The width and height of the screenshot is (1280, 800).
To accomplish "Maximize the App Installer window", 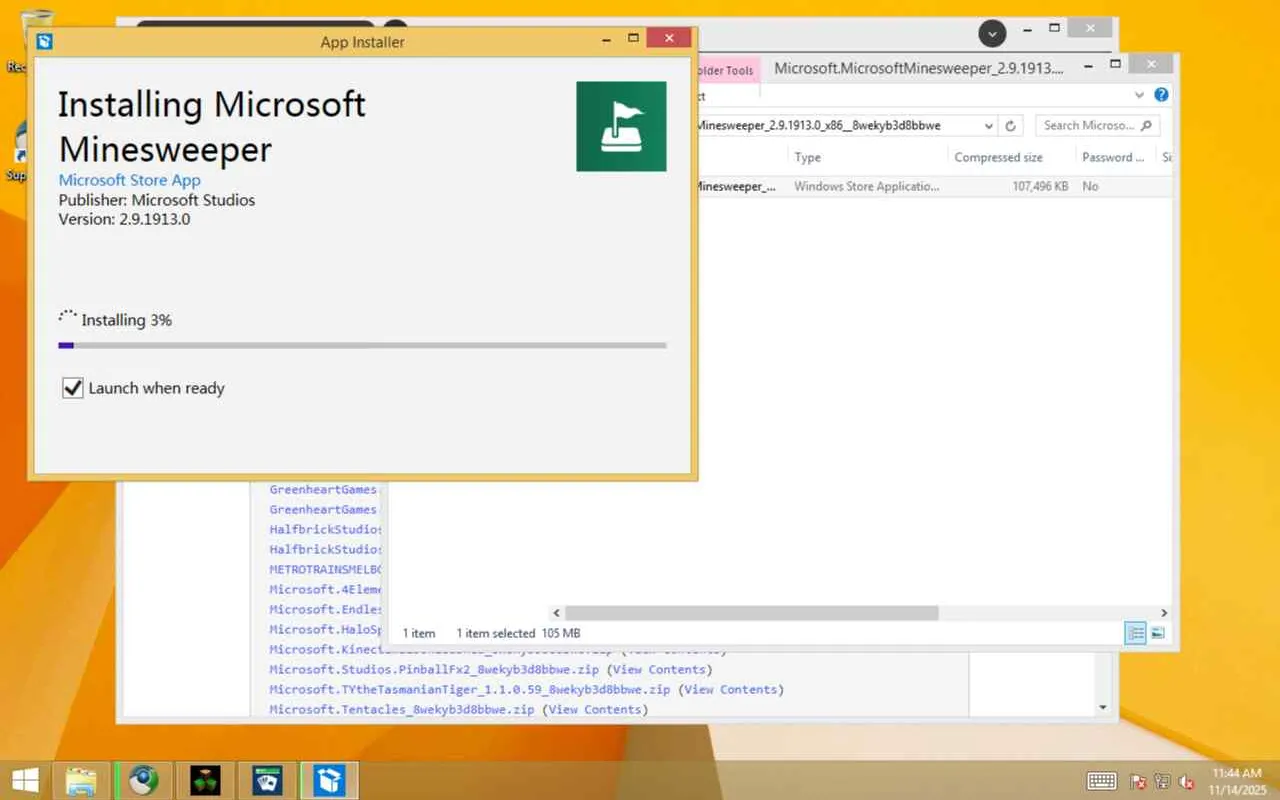I will click(x=633, y=38).
